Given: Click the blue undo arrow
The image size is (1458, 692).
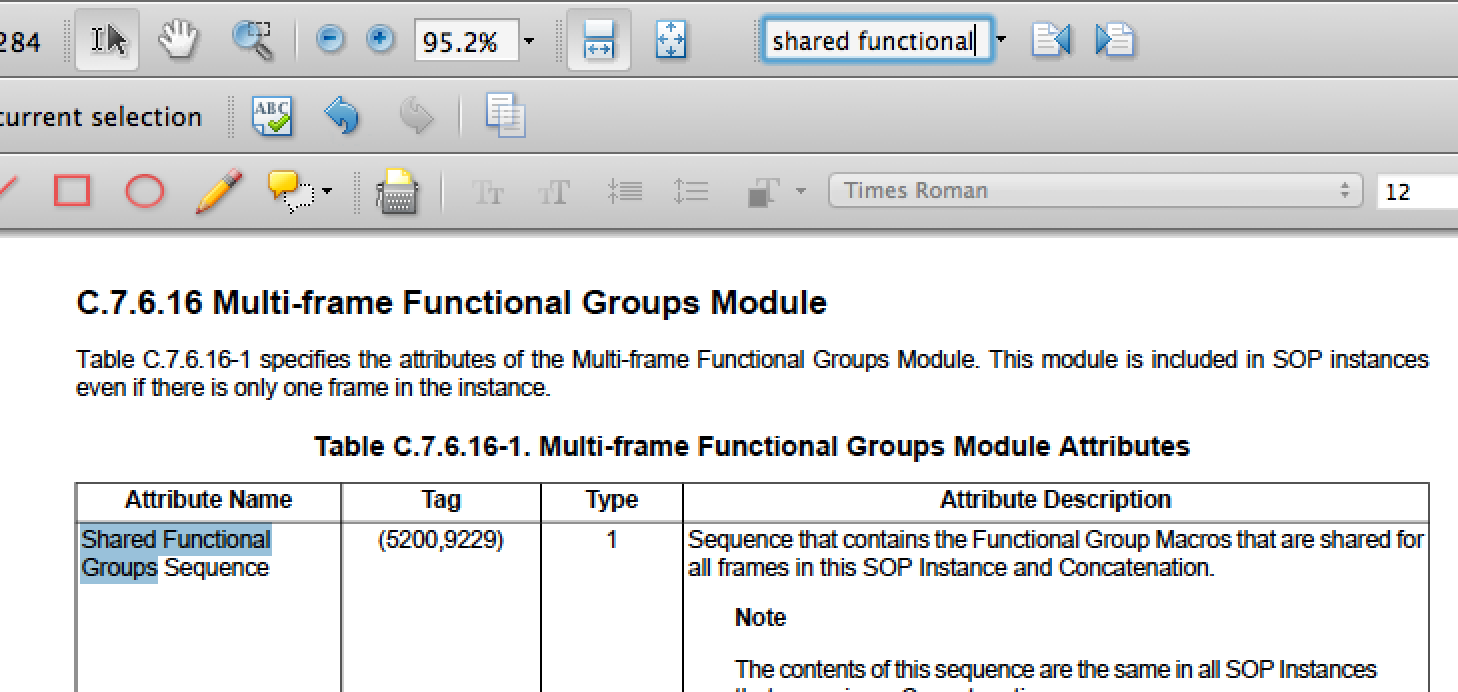Looking at the screenshot, I should coord(342,117).
